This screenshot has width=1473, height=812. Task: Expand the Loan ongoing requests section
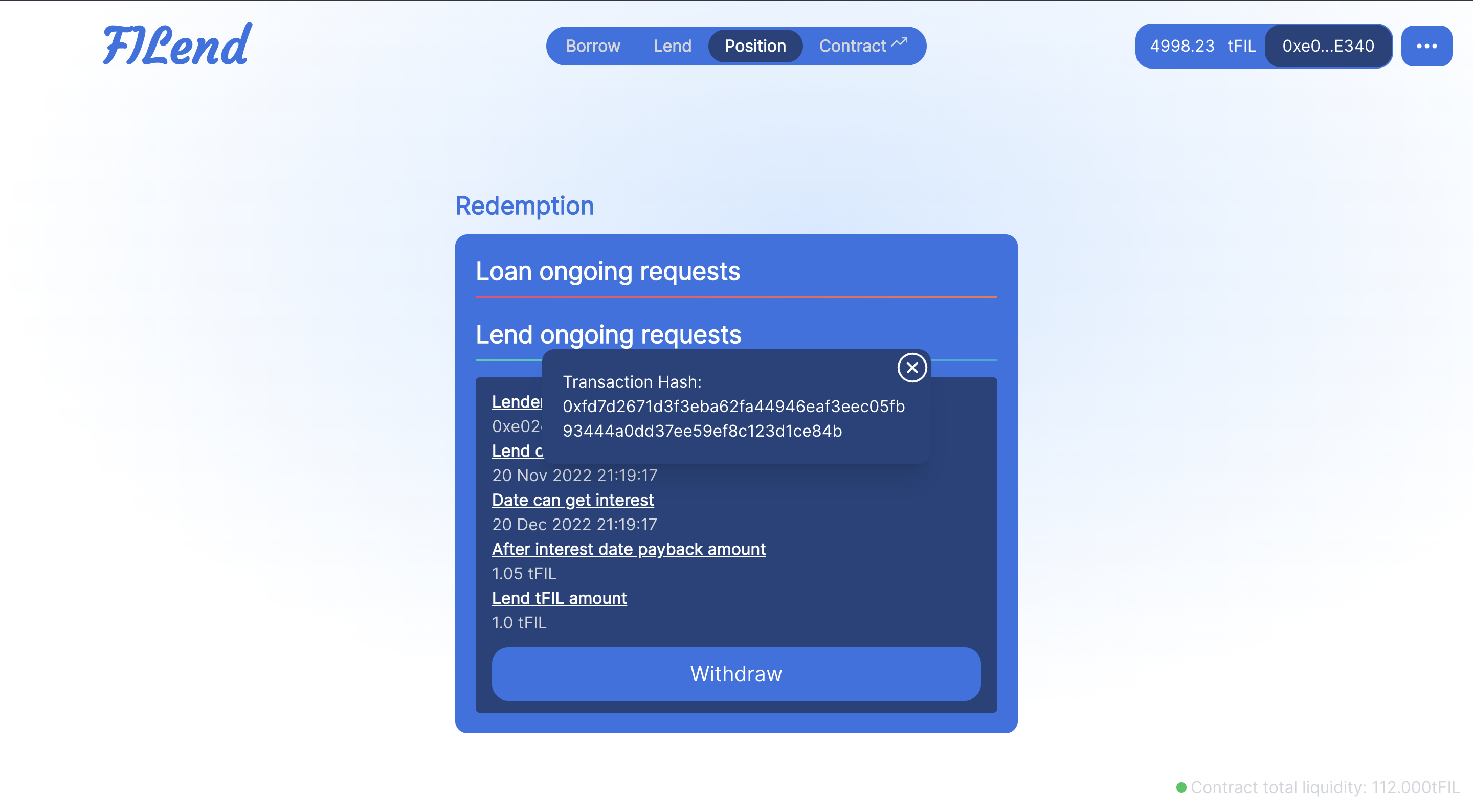coord(608,271)
